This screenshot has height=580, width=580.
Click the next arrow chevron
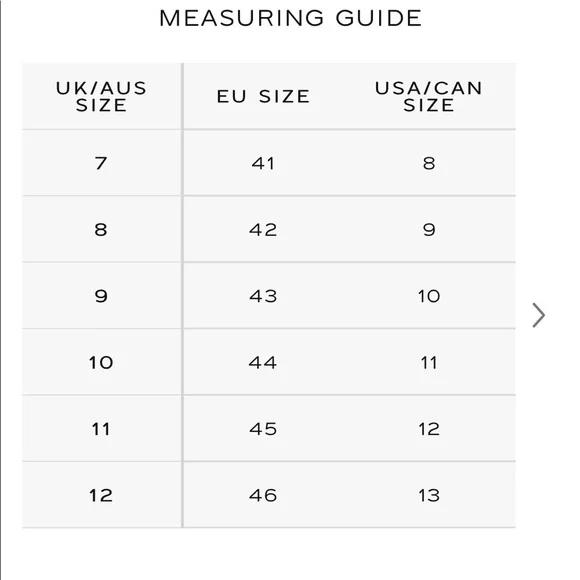pyautogui.click(x=539, y=315)
